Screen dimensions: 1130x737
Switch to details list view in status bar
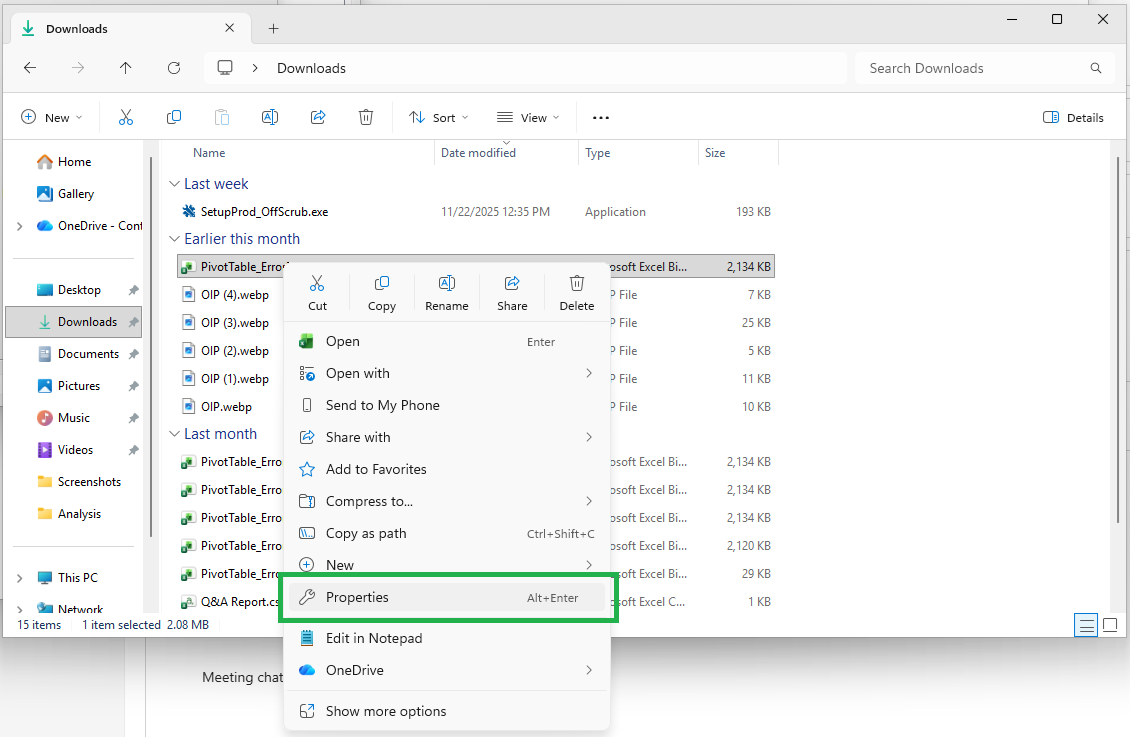tap(1085, 625)
